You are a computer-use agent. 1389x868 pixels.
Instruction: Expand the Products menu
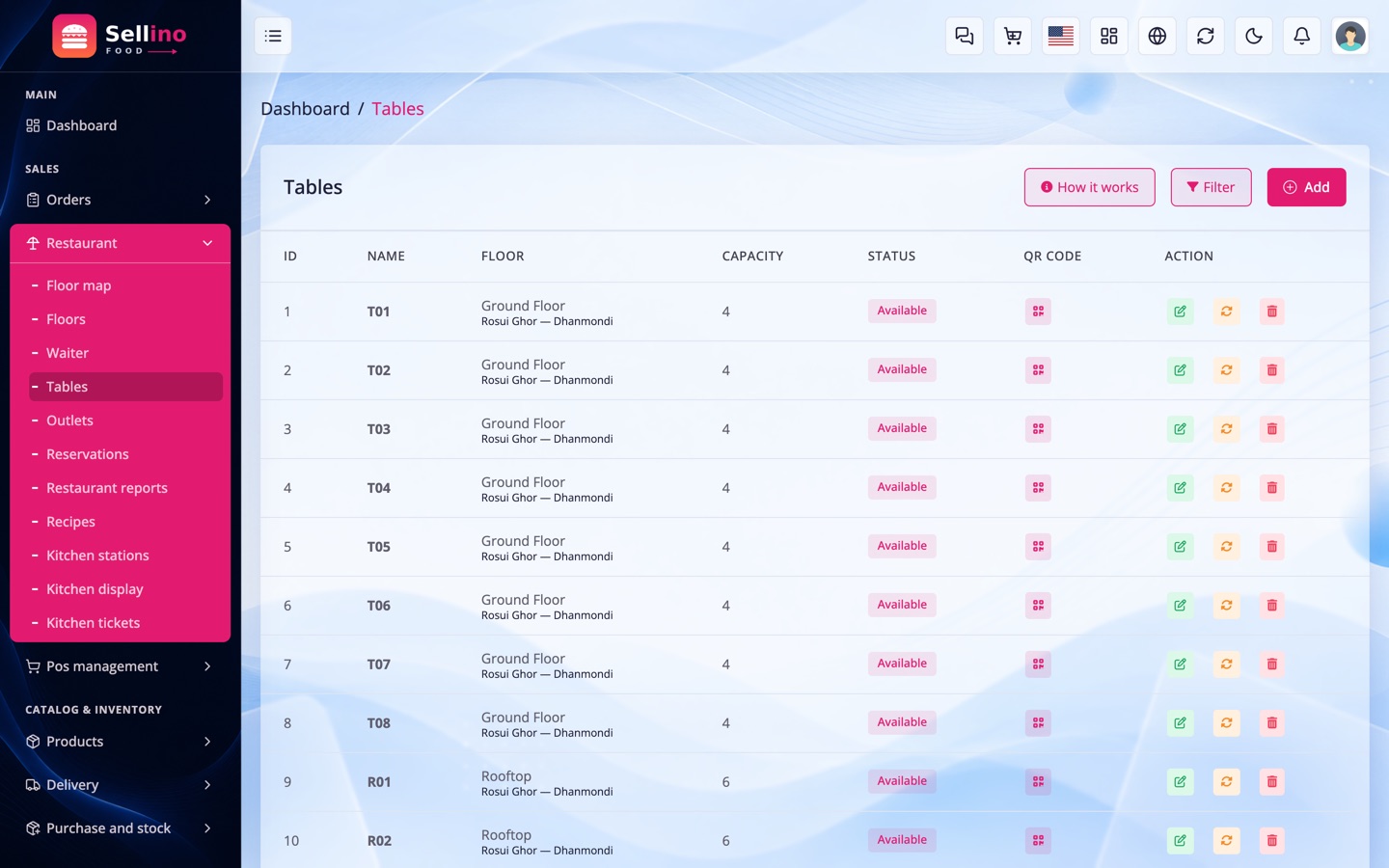[x=121, y=742]
